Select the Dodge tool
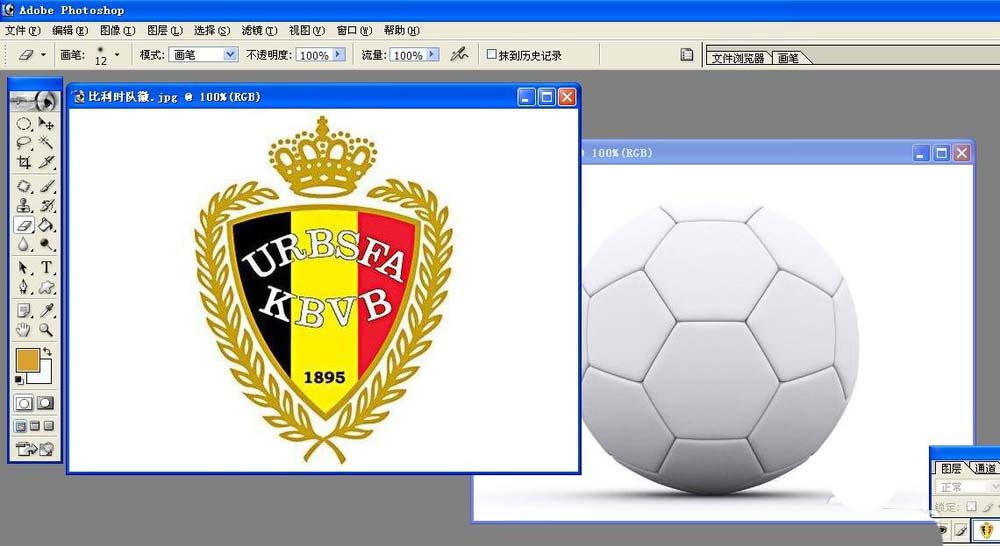This screenshot has height=546, width=1000. click(46, 244)
